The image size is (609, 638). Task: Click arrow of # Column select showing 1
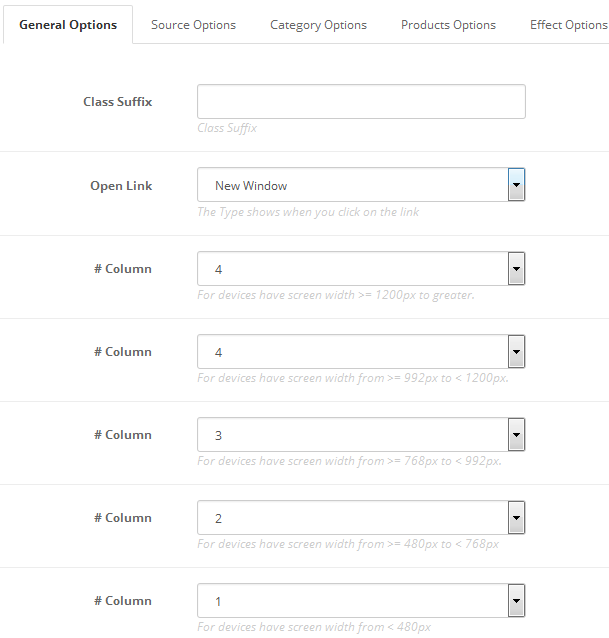(x=516, y=601)
